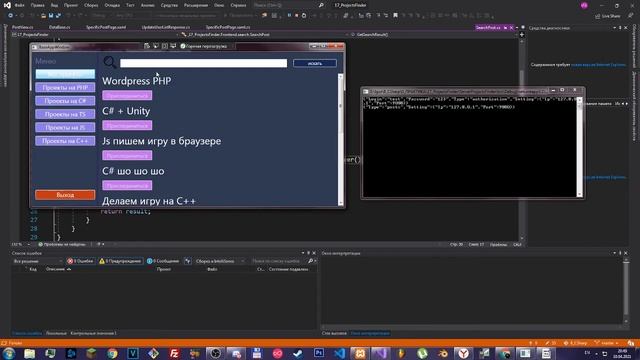Open the Сборка menu
Viewport: 640px width, 360px height.
click(x=91, y=5)
